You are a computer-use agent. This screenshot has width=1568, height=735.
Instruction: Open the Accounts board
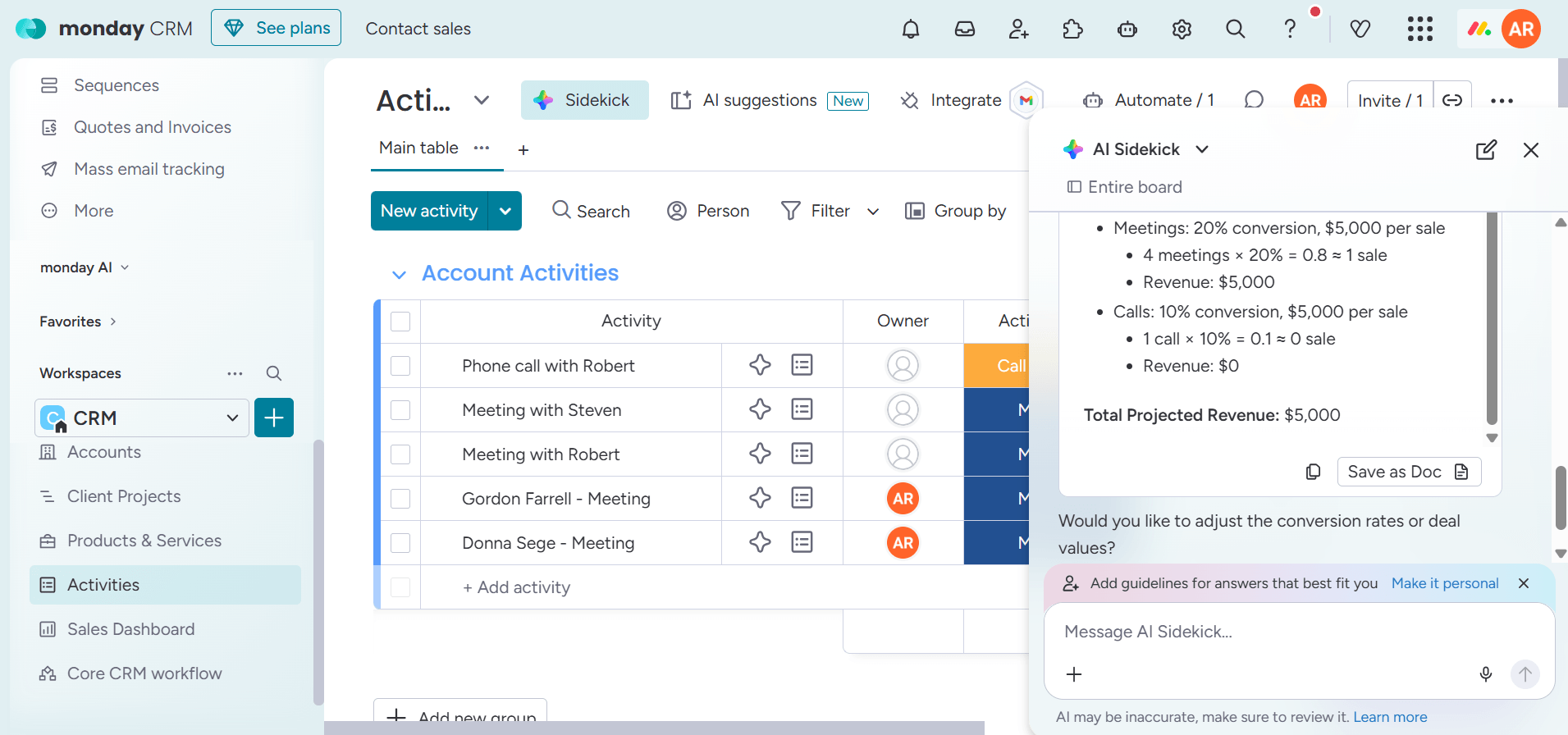104,452
